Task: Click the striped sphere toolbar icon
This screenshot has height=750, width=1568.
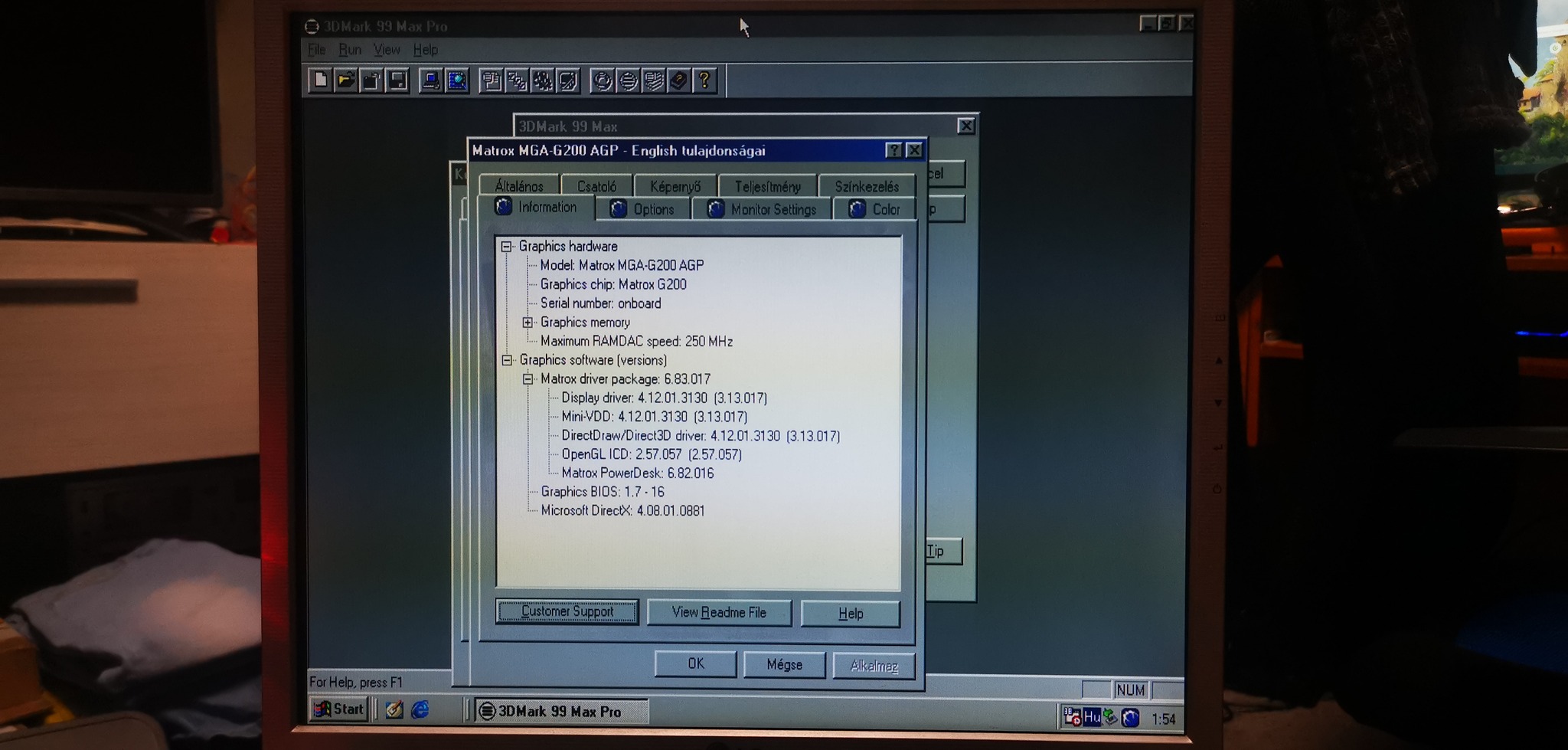Action: pos(628,80)
